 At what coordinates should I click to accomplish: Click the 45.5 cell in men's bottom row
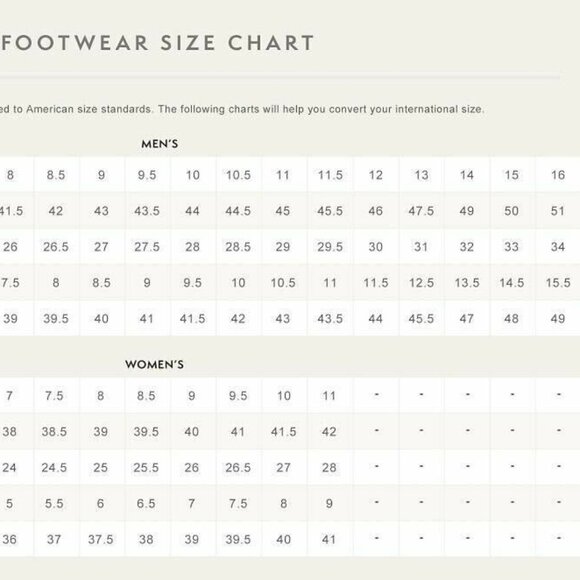click(x=421, y=318)
